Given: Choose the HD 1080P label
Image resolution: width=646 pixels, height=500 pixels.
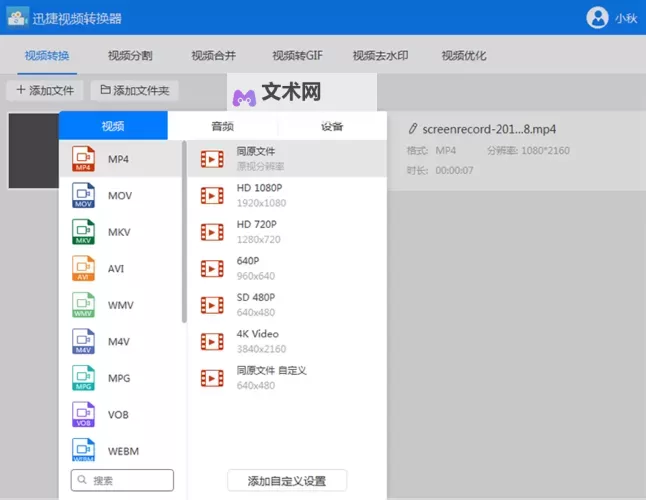Looking at the screenshot, I should (x=260, y=188).
